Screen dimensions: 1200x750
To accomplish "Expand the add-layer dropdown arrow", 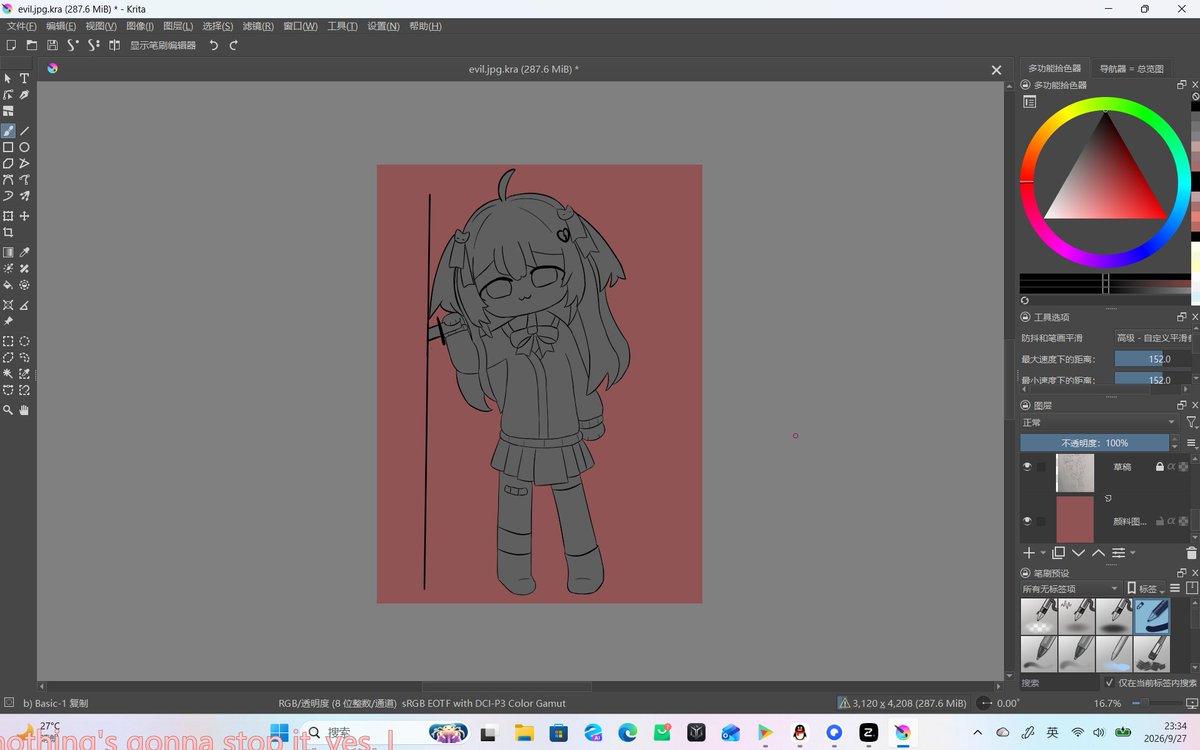I will click(x=1043, y=553).
